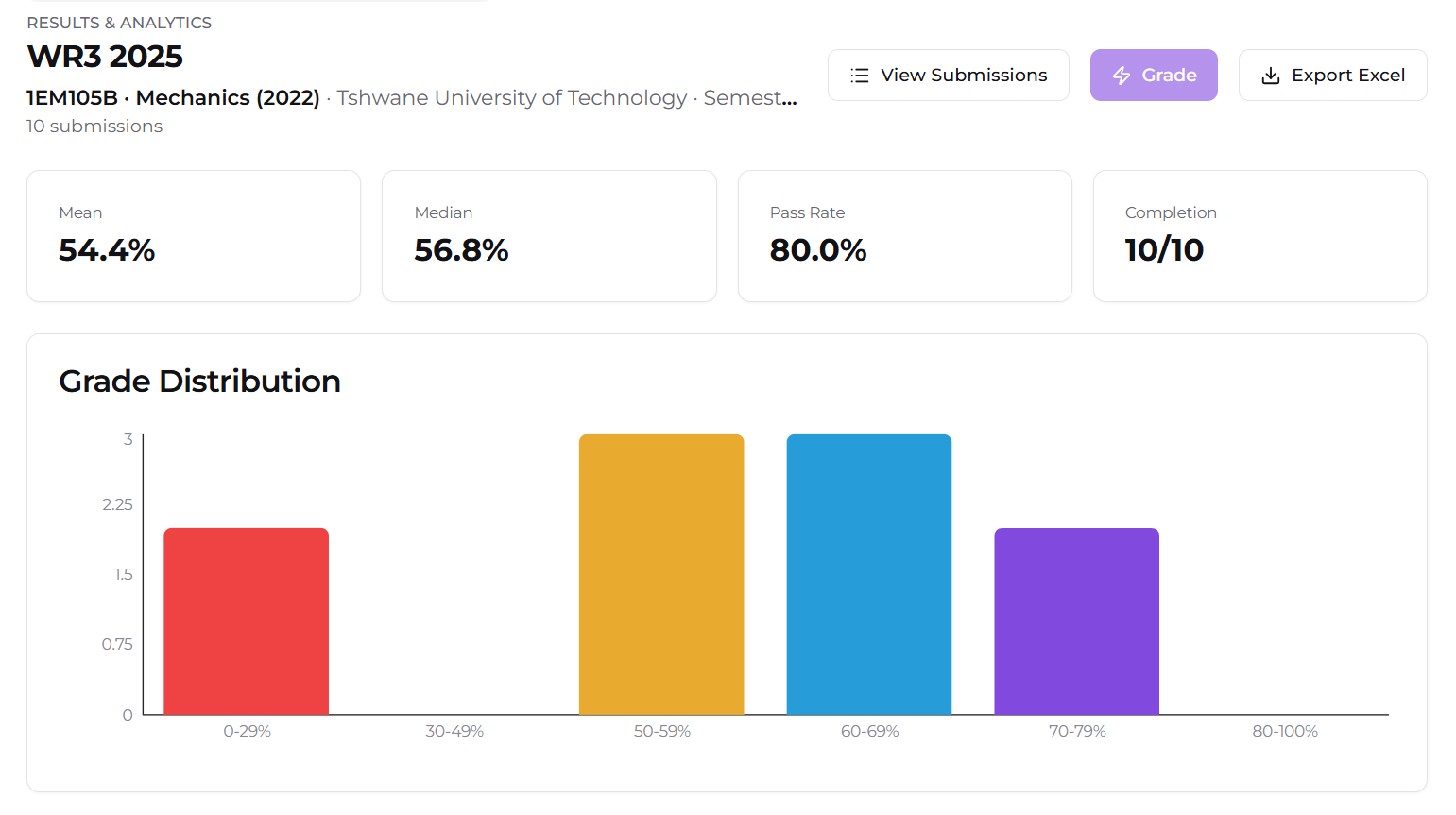Select the red 0-29% bar
The width and height of the screenshot is (1456, 815).
(x=247, y=621)
